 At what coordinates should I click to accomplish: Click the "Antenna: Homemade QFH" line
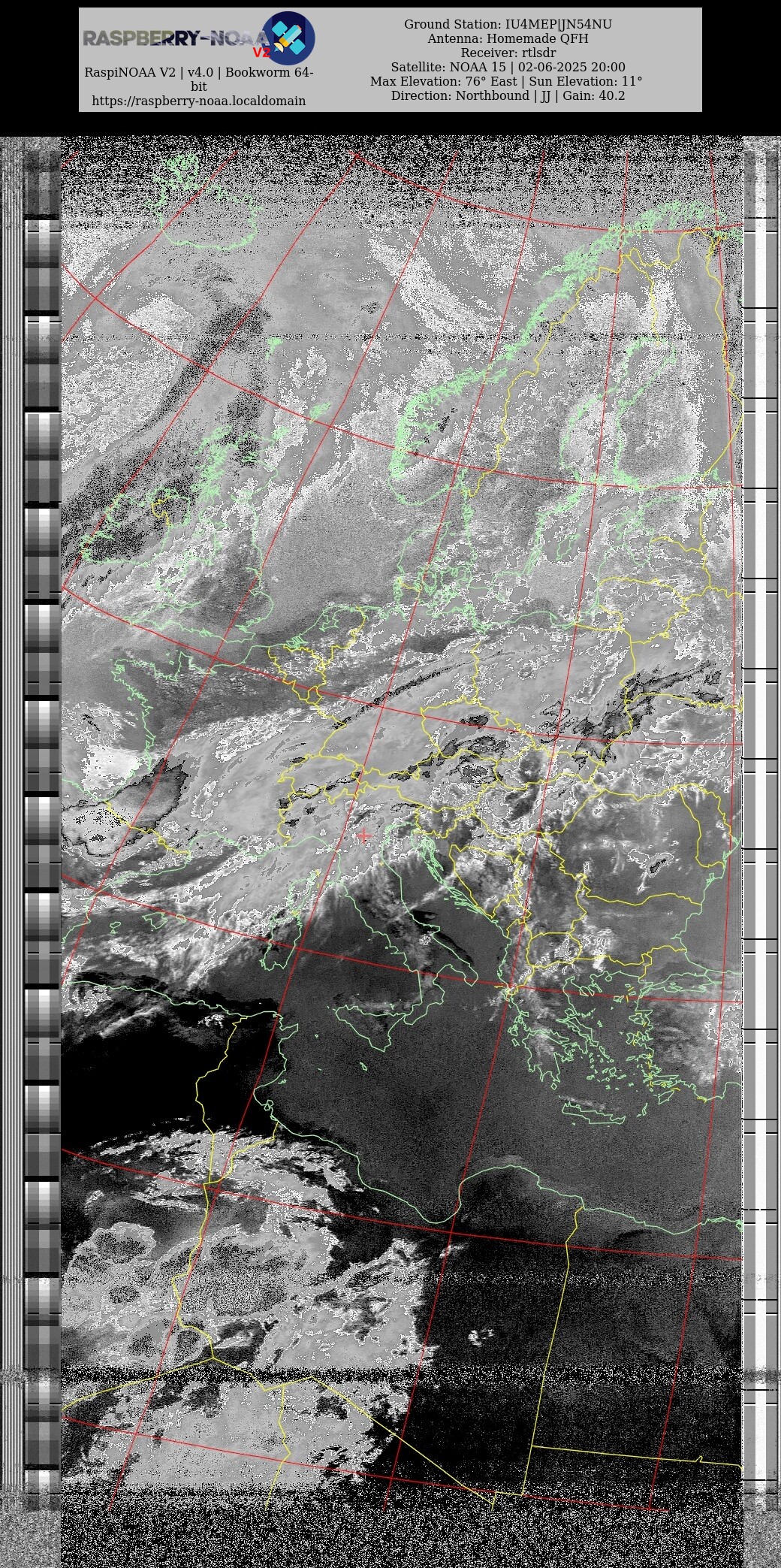[x=508, y=38]
